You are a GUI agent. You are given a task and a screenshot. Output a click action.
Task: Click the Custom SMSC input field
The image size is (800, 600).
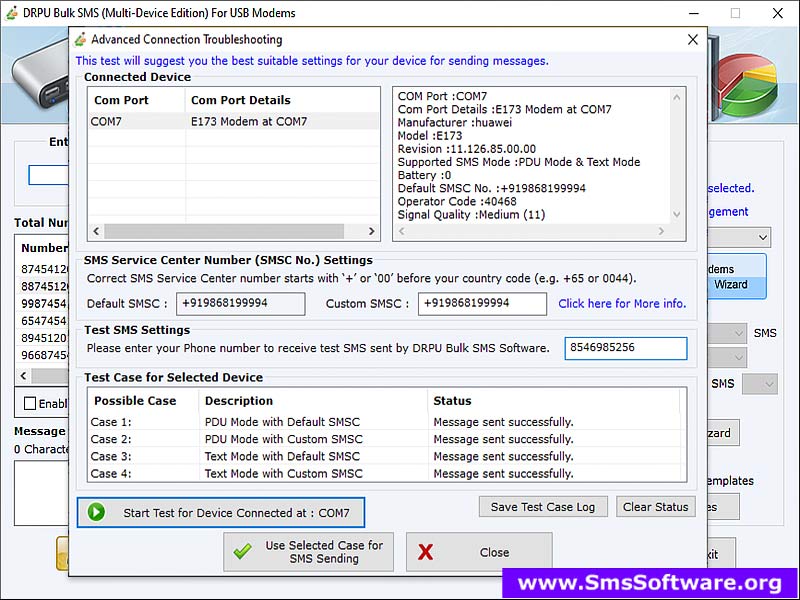click(x=481, y=304)
